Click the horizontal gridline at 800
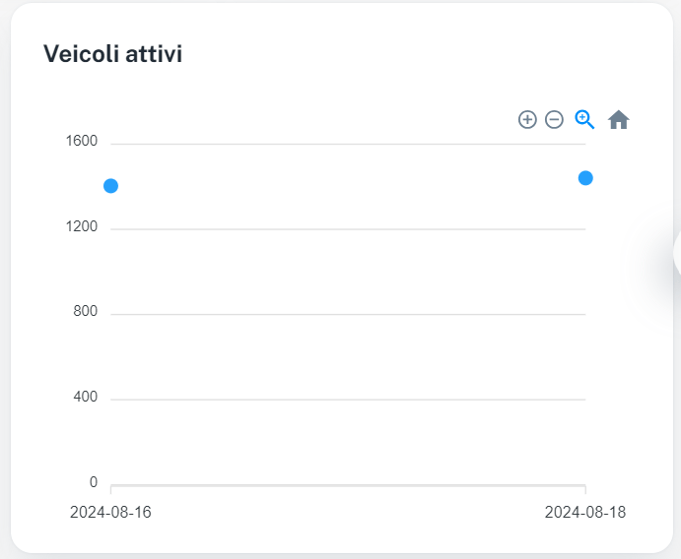Image resolution: width=681 pixels, height=559 pixels. point(348,314)
